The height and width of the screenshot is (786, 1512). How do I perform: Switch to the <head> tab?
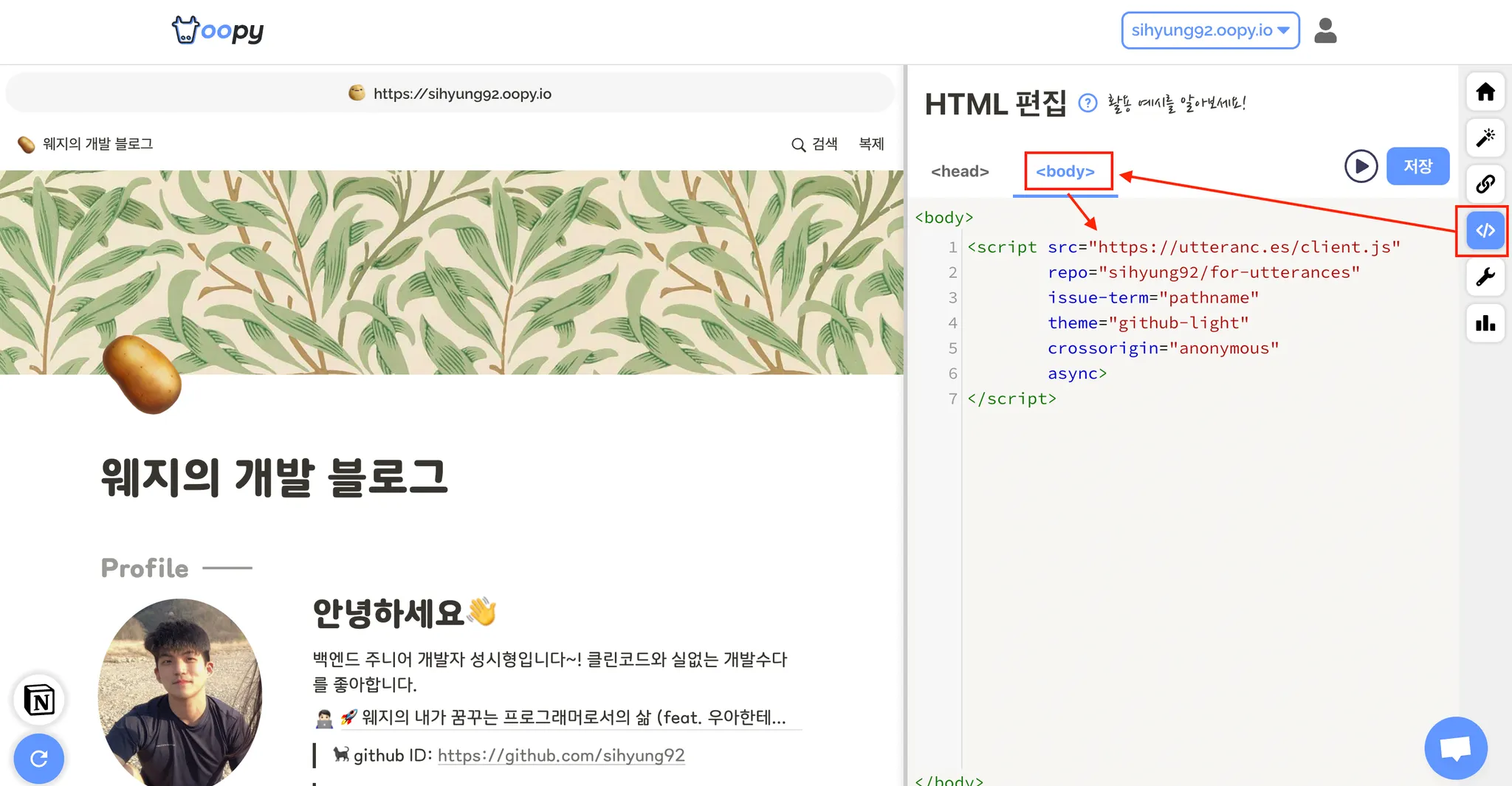960,171
